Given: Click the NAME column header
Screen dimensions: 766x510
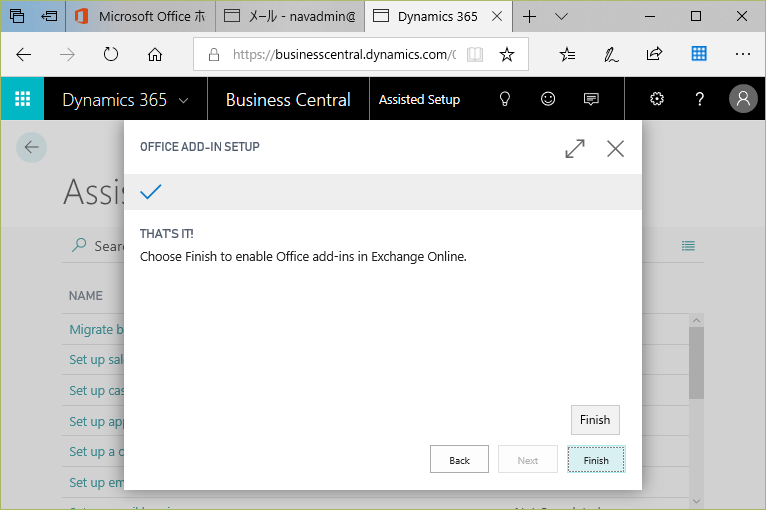Looking at the screenshot, I should [85, 296].
